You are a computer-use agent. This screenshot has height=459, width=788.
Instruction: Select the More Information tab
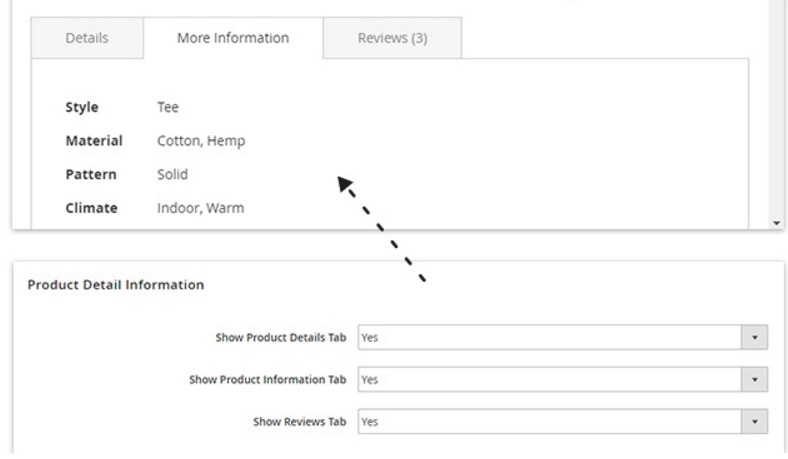[233, 38]
